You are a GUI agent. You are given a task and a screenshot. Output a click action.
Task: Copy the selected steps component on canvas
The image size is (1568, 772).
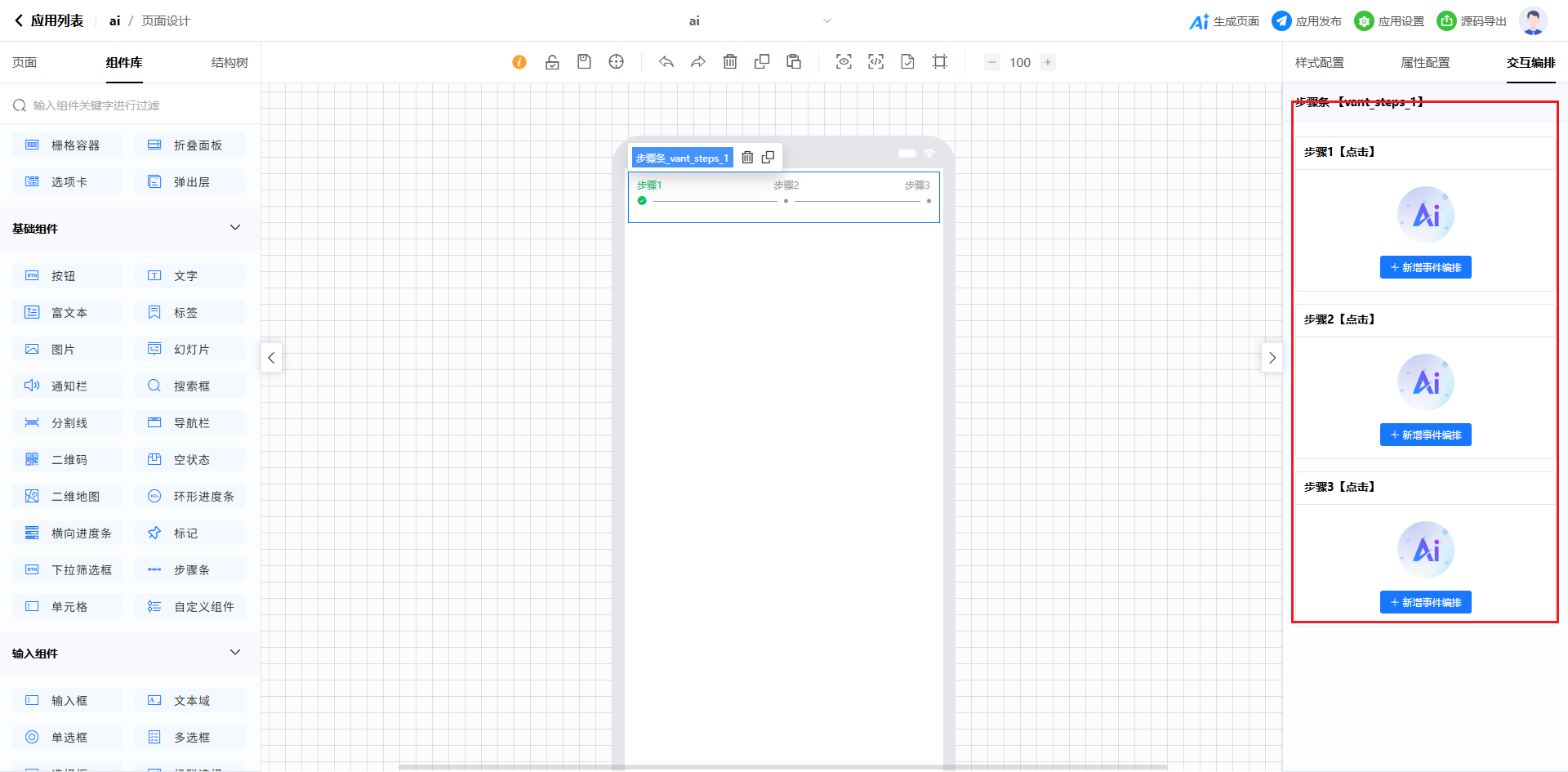[768, 158]
